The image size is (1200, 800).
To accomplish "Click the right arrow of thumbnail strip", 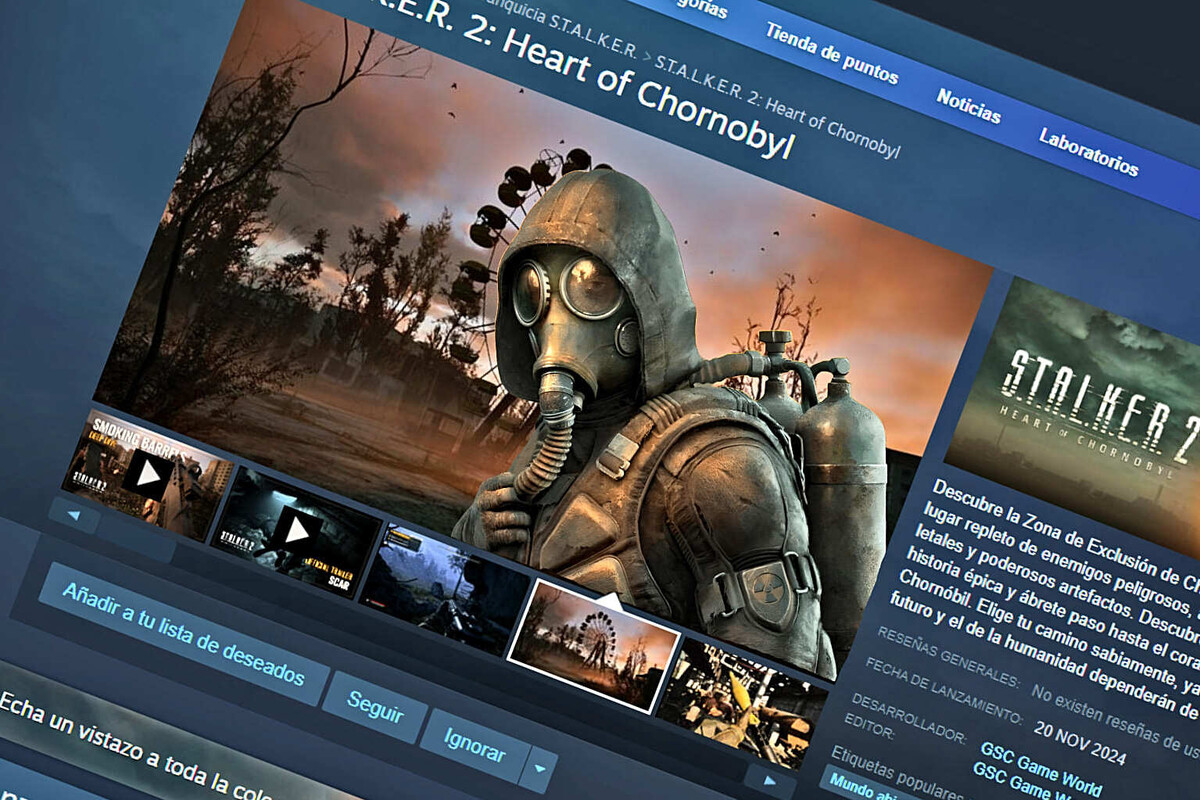I will (770, 781).
